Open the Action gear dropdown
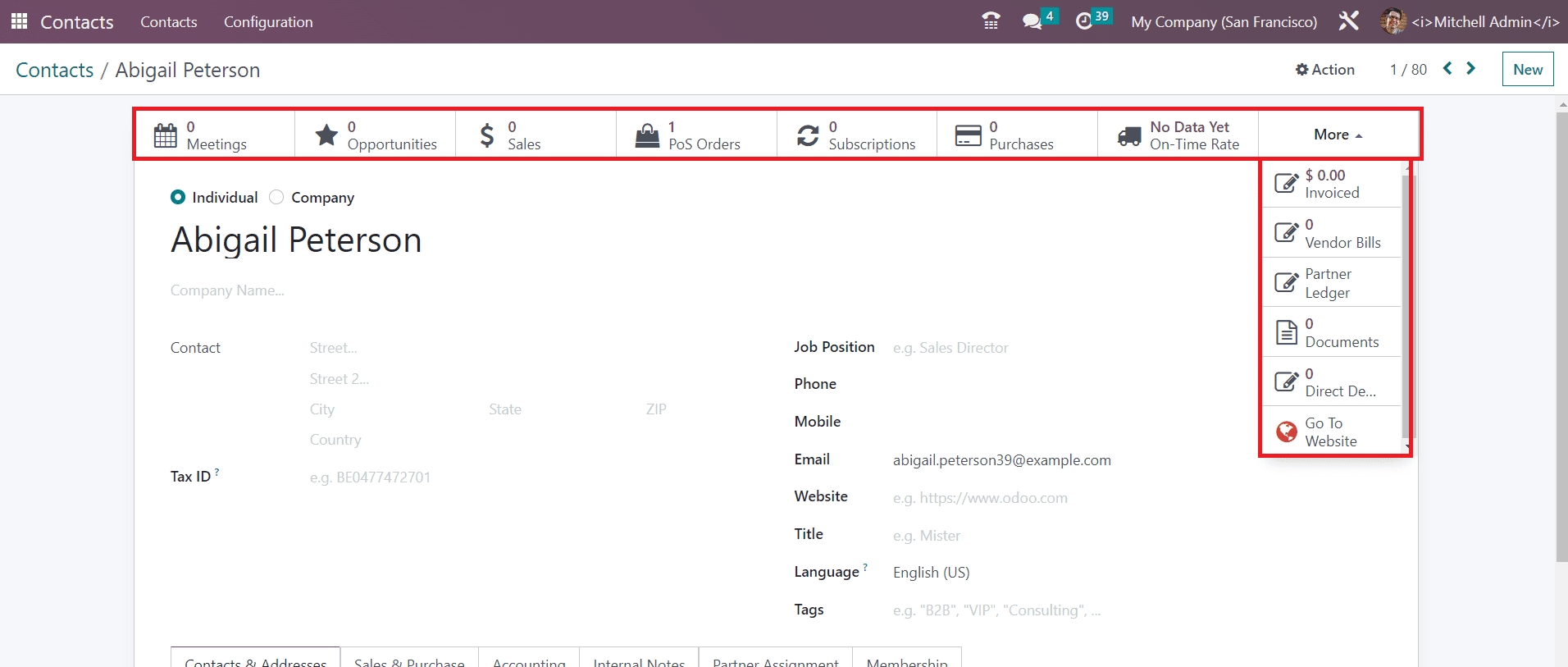Screen dimensions: 1568x667 click(x=1324, y=70)
